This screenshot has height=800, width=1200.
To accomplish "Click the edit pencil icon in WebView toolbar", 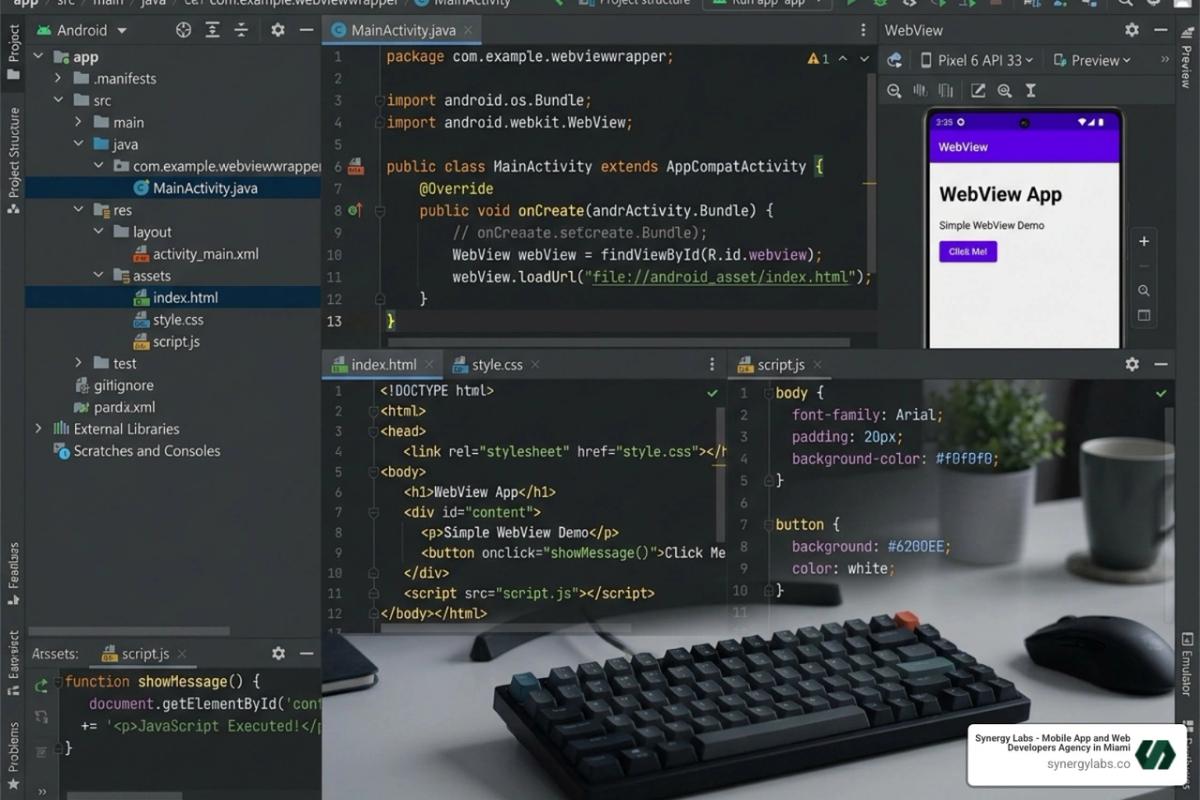I will pos(978,91).
